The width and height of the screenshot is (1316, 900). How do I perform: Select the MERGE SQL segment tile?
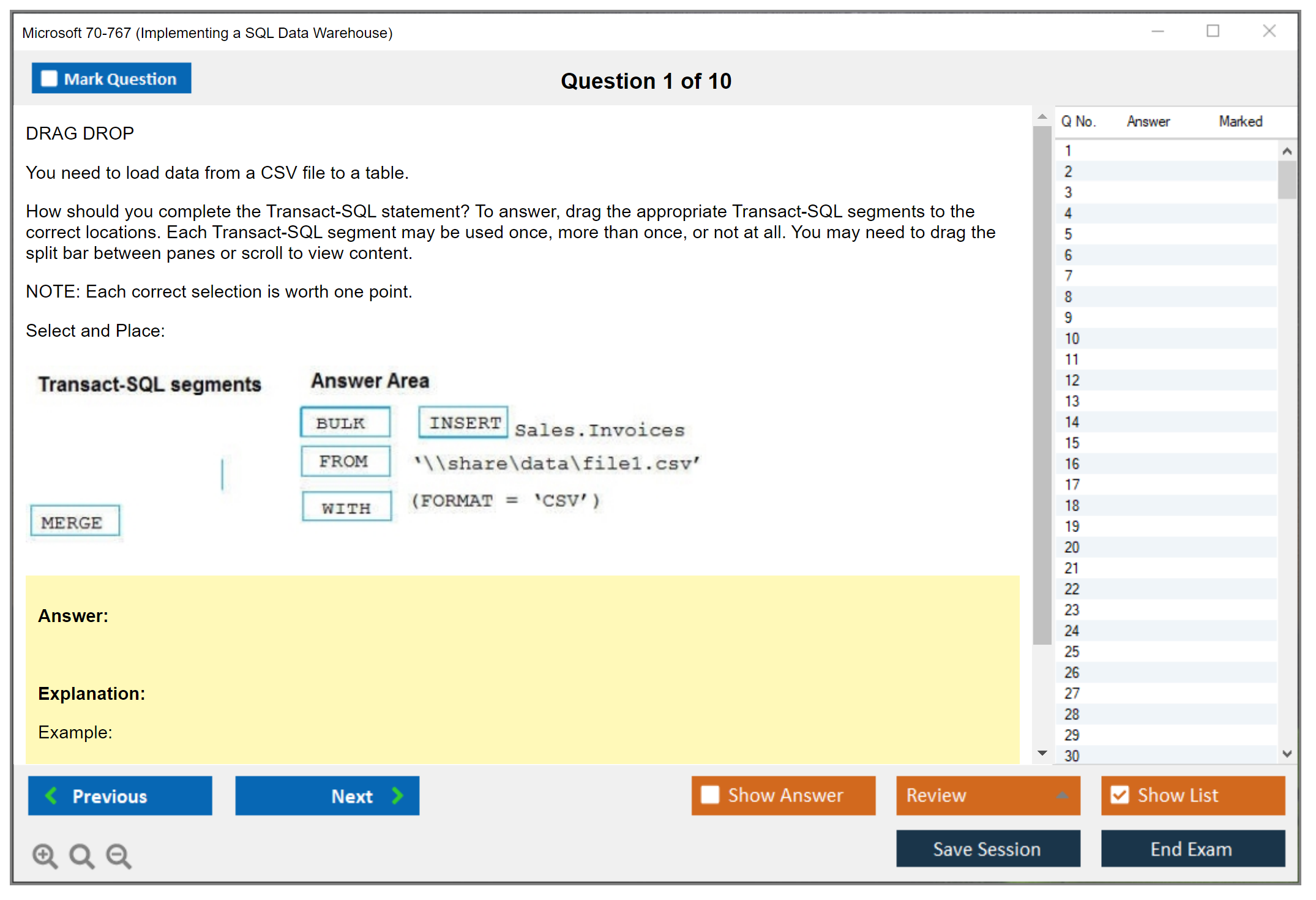pos(75,522)
